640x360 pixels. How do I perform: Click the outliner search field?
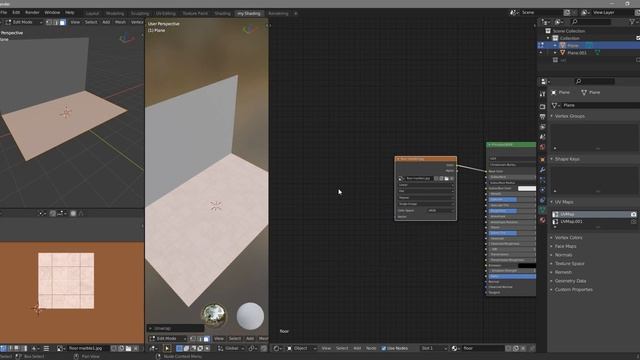click(591, 22)
